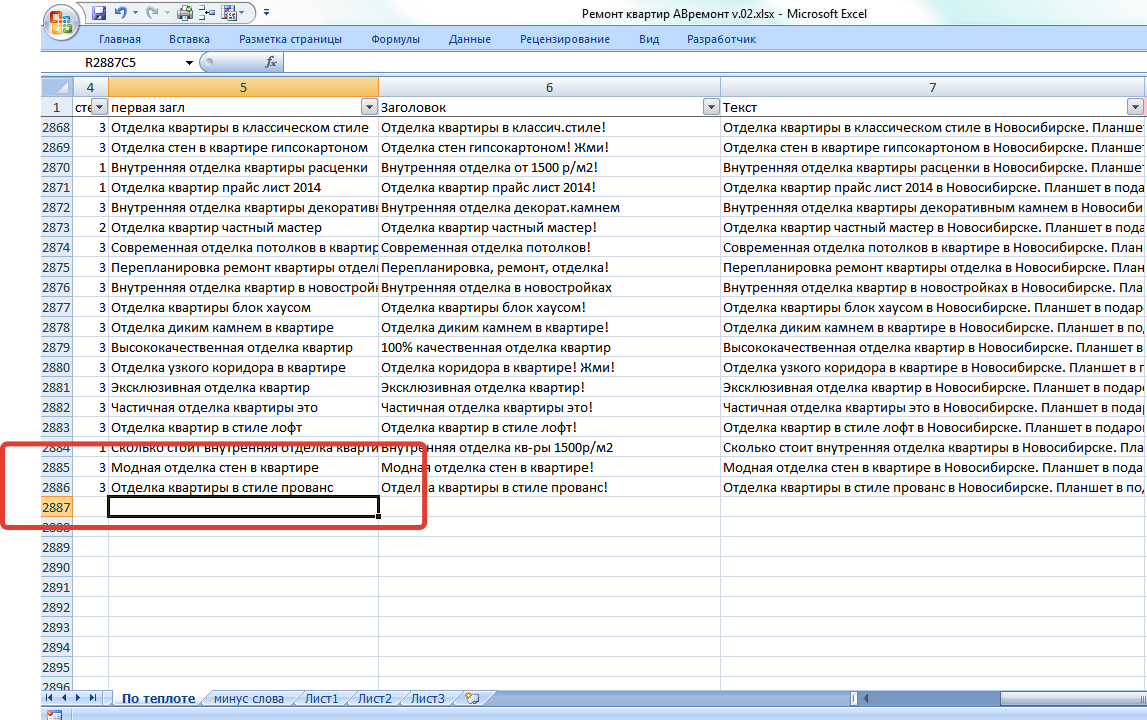
Task: Click the toolbar icon right of the printer icon
Action: point(207,12)
